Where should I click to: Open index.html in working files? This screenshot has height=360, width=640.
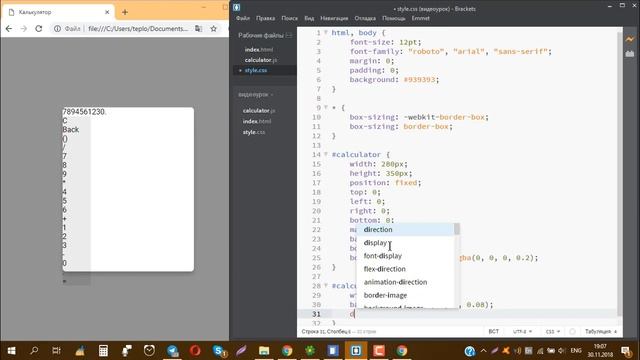click(259, 49)
